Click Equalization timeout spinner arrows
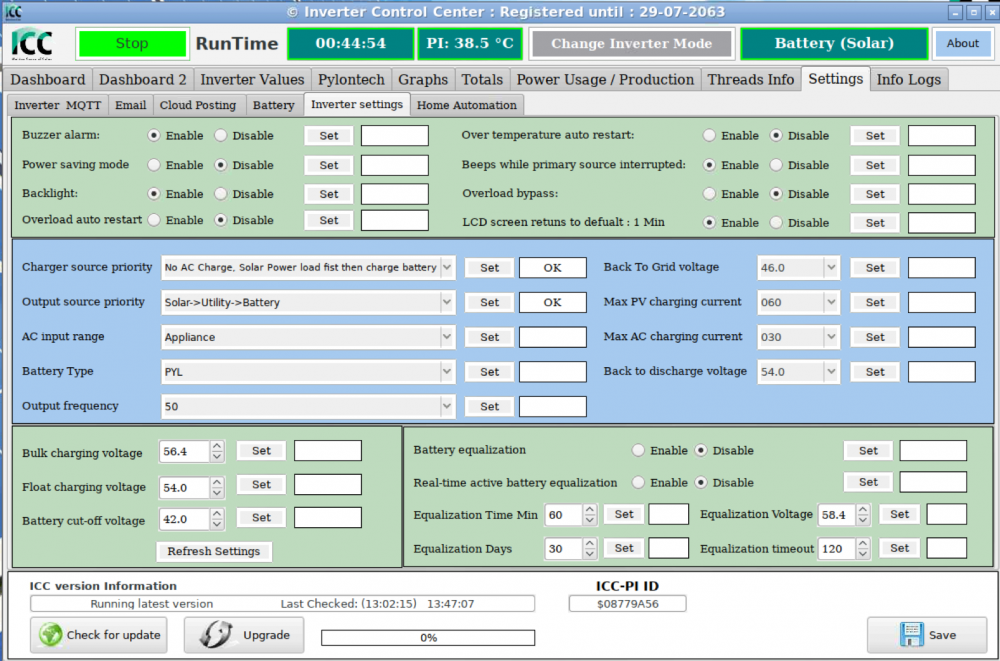This screenshot has height=661, width=1000. point(863,549)
